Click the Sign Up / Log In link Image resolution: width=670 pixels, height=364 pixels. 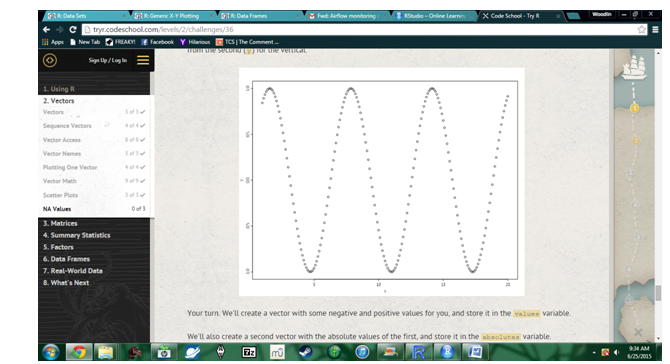[x=108, y=60]
